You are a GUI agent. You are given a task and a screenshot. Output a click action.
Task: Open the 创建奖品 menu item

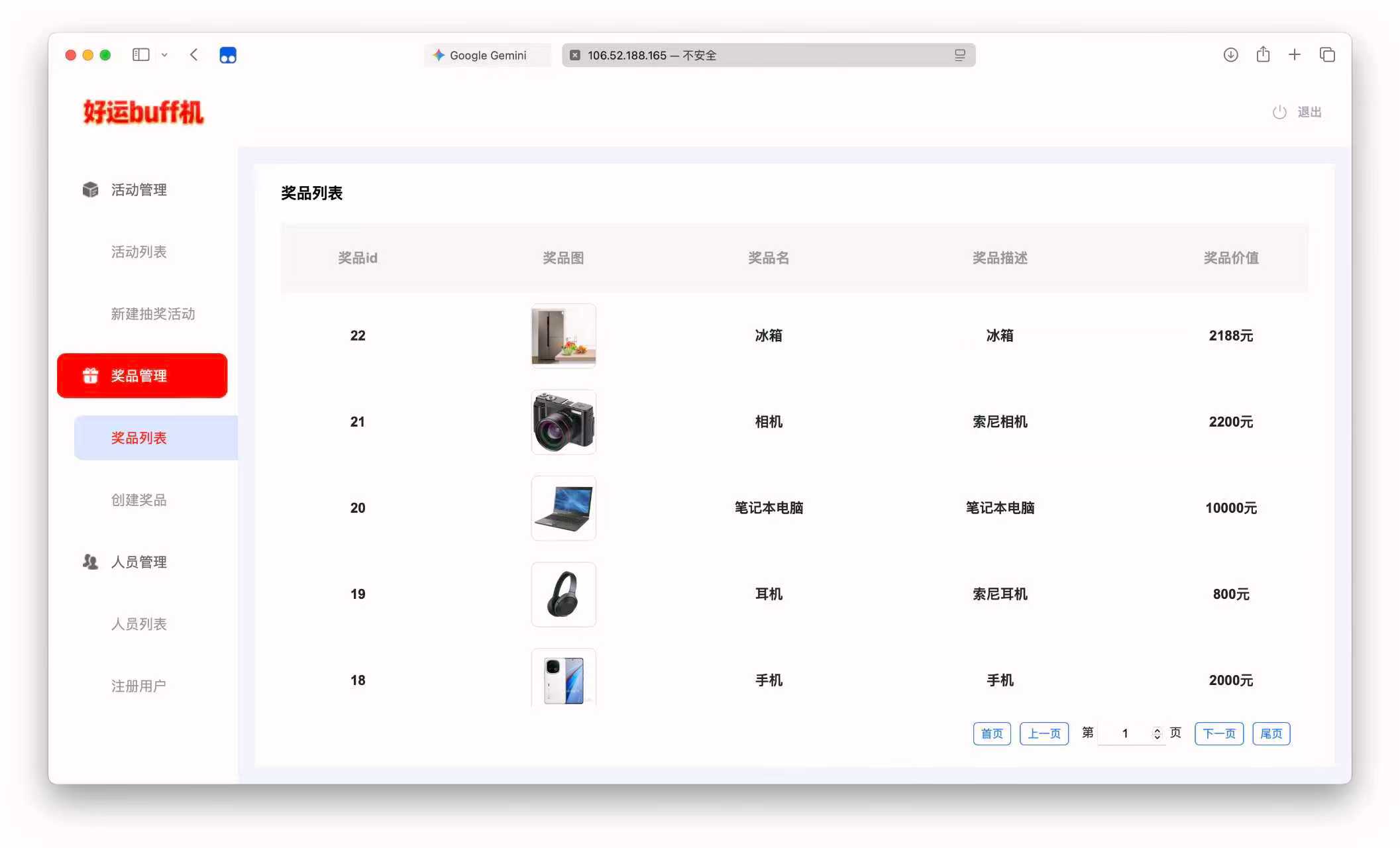[x=139, y=500]
